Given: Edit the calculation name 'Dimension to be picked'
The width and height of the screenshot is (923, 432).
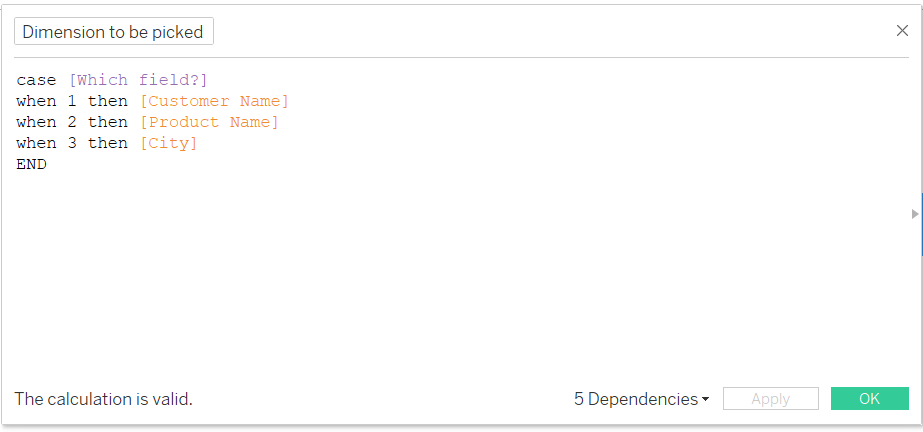Looking at the screenshot, I should pos(114,31).
